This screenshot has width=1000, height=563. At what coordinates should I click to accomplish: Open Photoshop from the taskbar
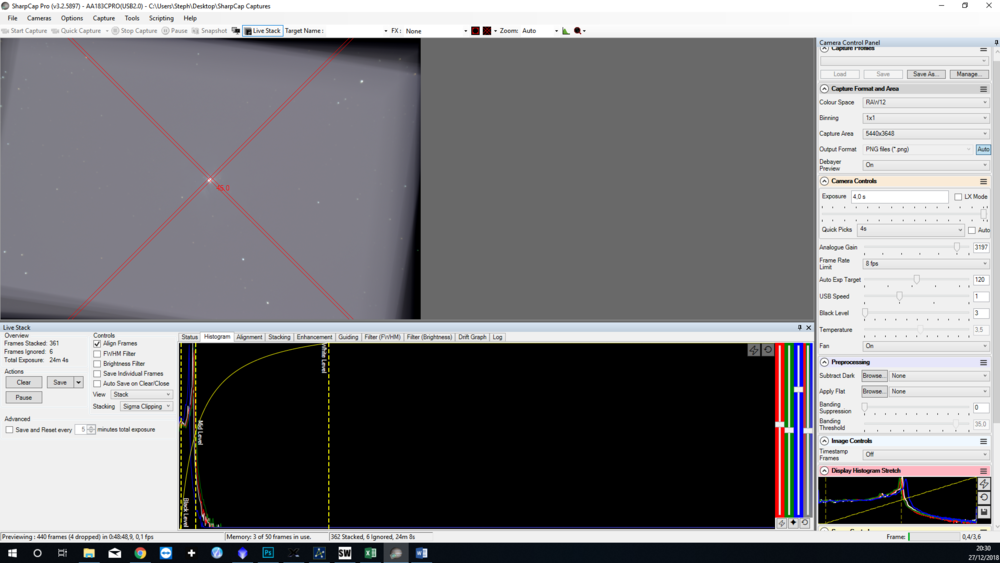(x=268, y=553)
